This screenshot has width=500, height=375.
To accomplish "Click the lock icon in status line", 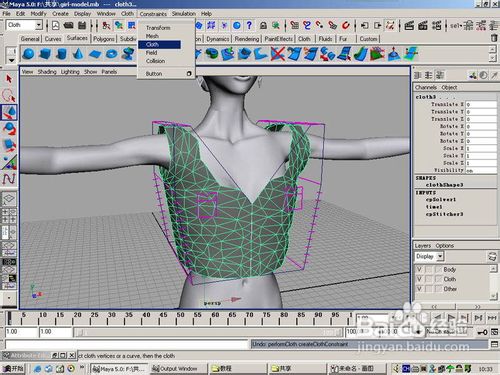I will [x=263, y=25].
